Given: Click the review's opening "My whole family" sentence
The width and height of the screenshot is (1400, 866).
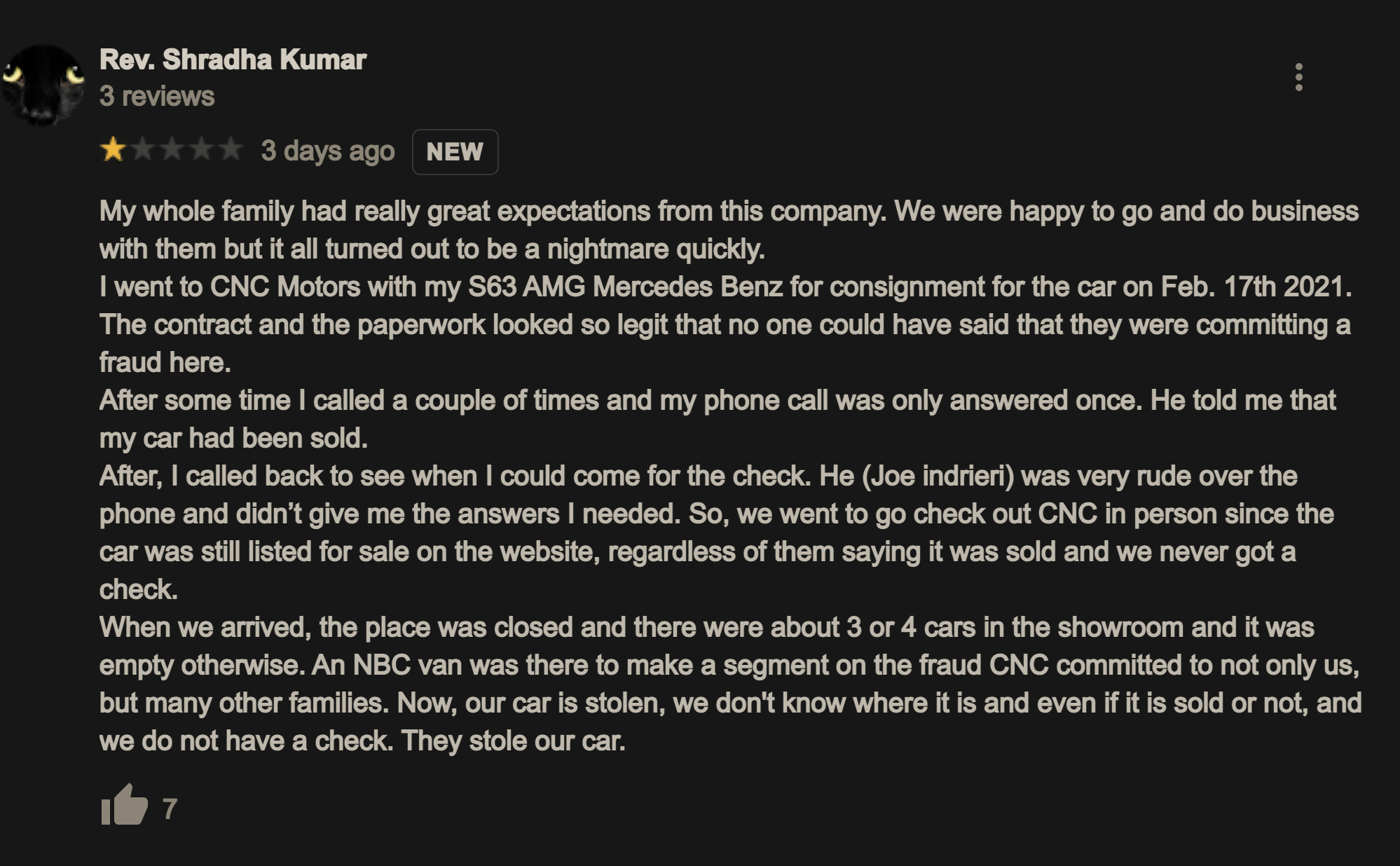Looking at the screenshot, I should coord(490,212).
